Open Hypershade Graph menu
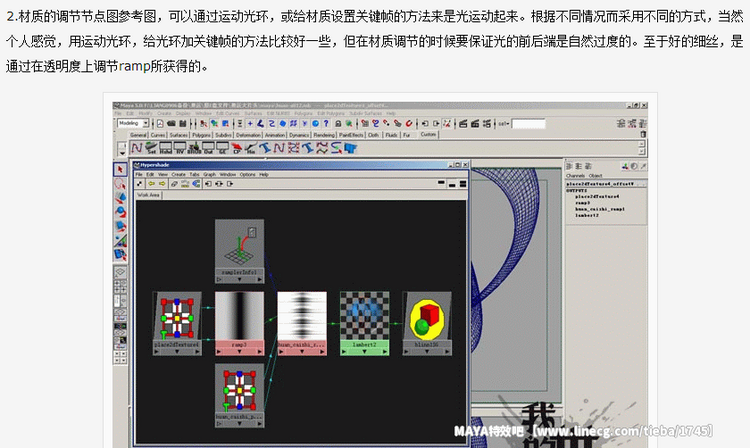The width and height of the screenshot is (750, 448). [210, 175]
